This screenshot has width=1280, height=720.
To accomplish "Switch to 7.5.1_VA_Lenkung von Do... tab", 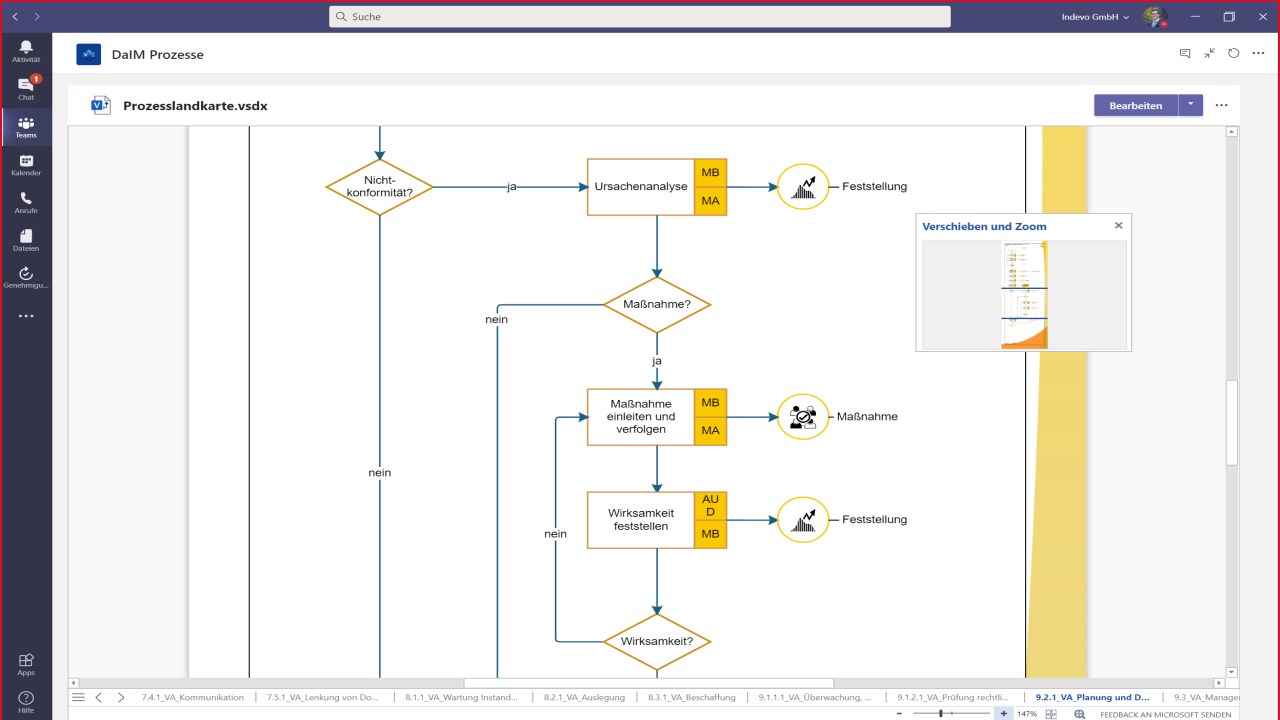I will (x=323, y=697).
